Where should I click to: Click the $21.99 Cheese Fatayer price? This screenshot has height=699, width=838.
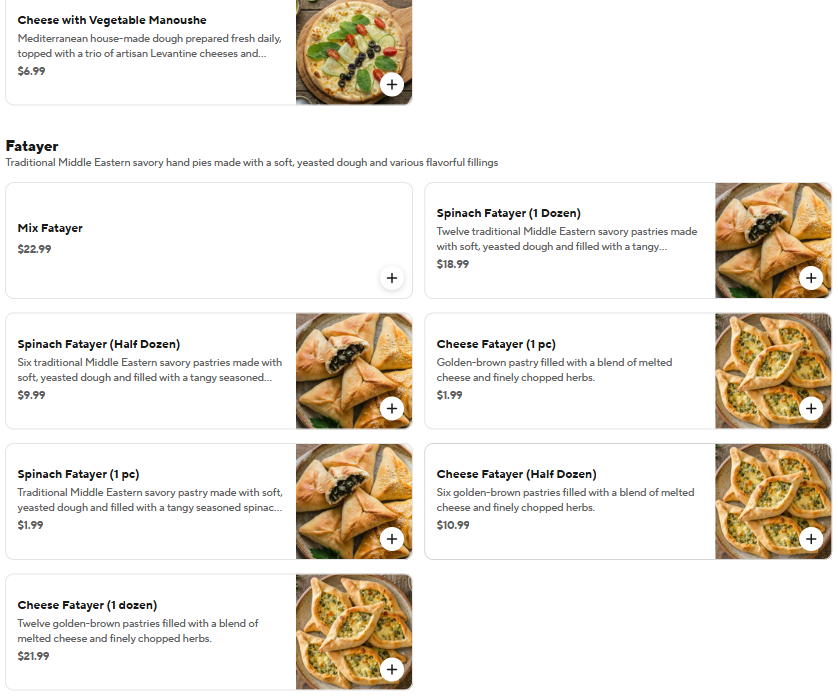tap(33, 656)
